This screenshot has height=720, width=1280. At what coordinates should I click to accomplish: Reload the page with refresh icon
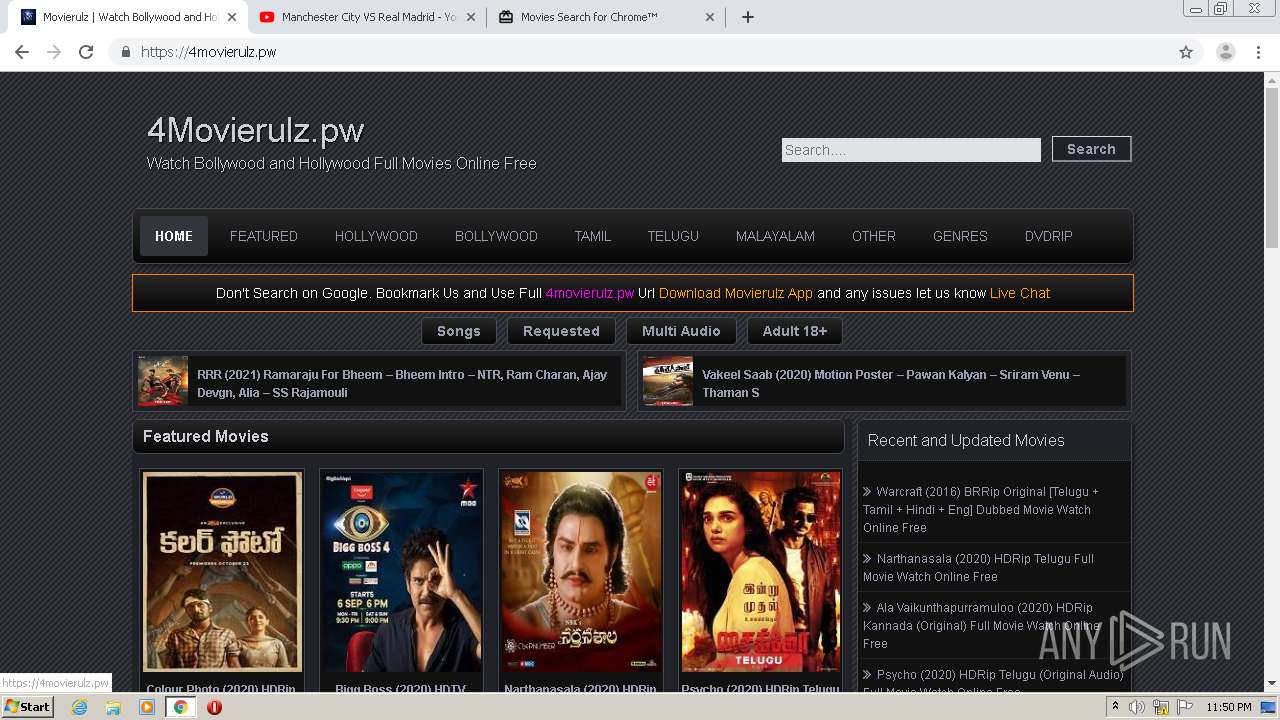[86, 52]
